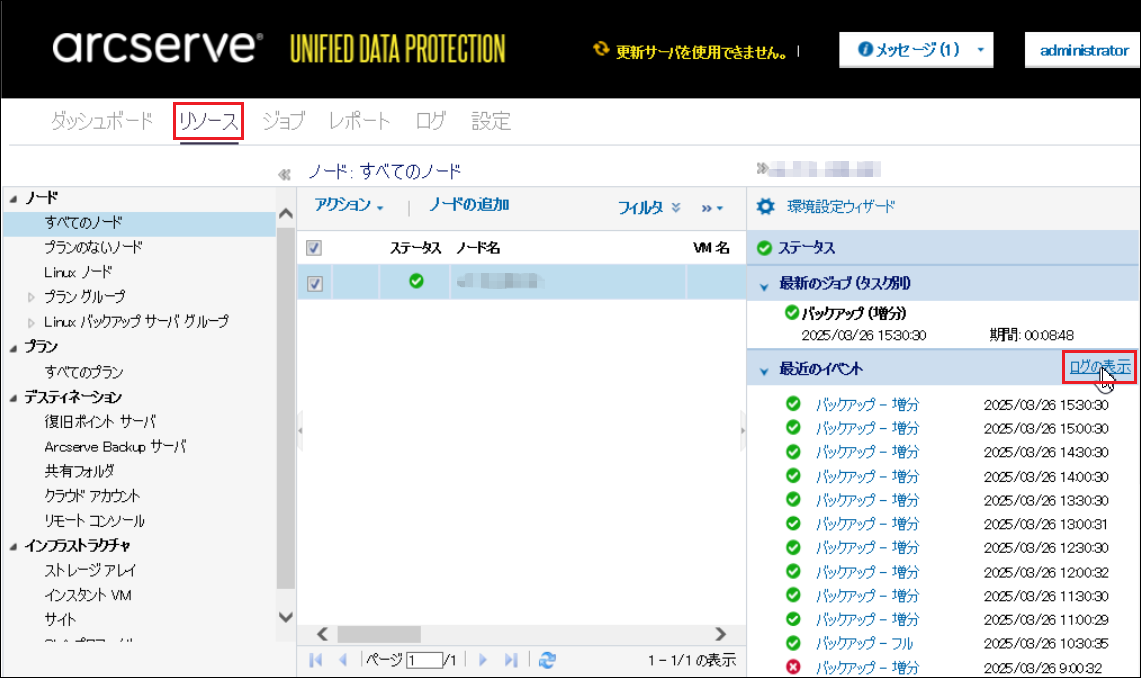This screenshot has width=1141, height=678.
Task: Click the green status icon of the node
Action: [x=416, y=281]
